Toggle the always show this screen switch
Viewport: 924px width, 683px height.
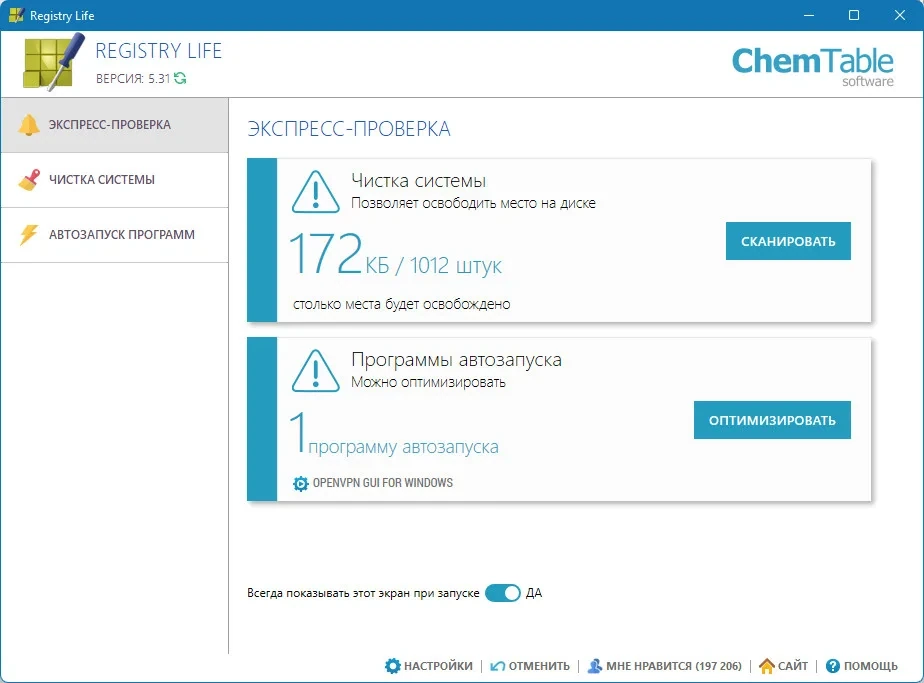(x=503, y=593)
